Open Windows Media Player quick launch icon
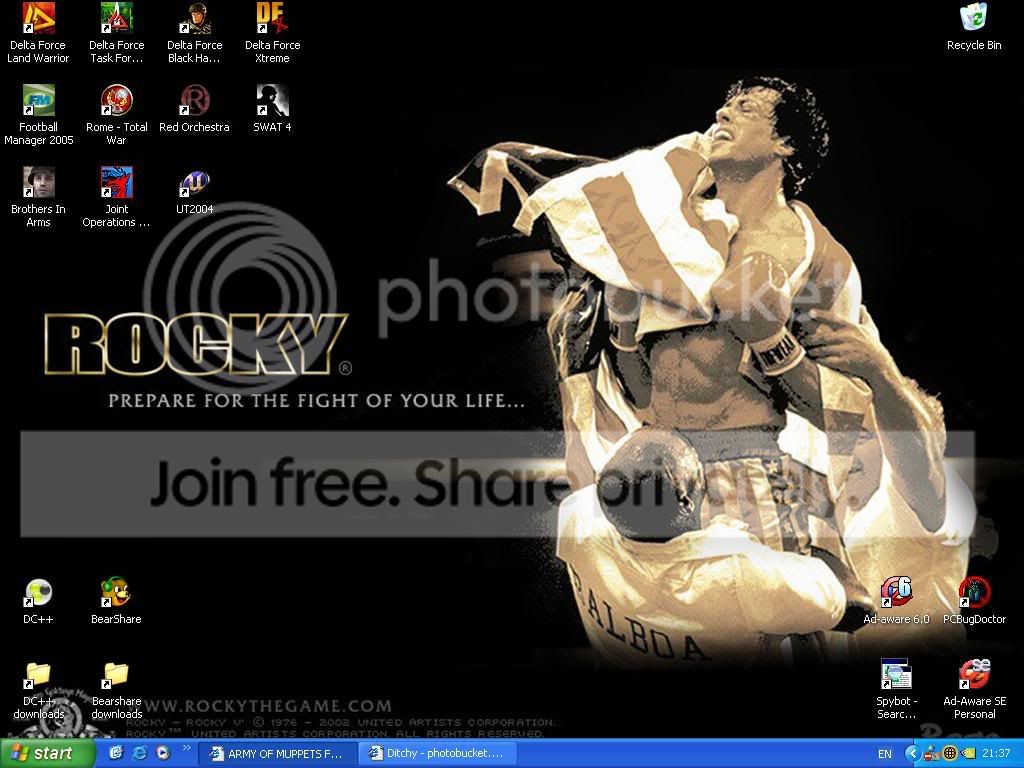This screenshot has width=1024, height=768. [163, 754]
